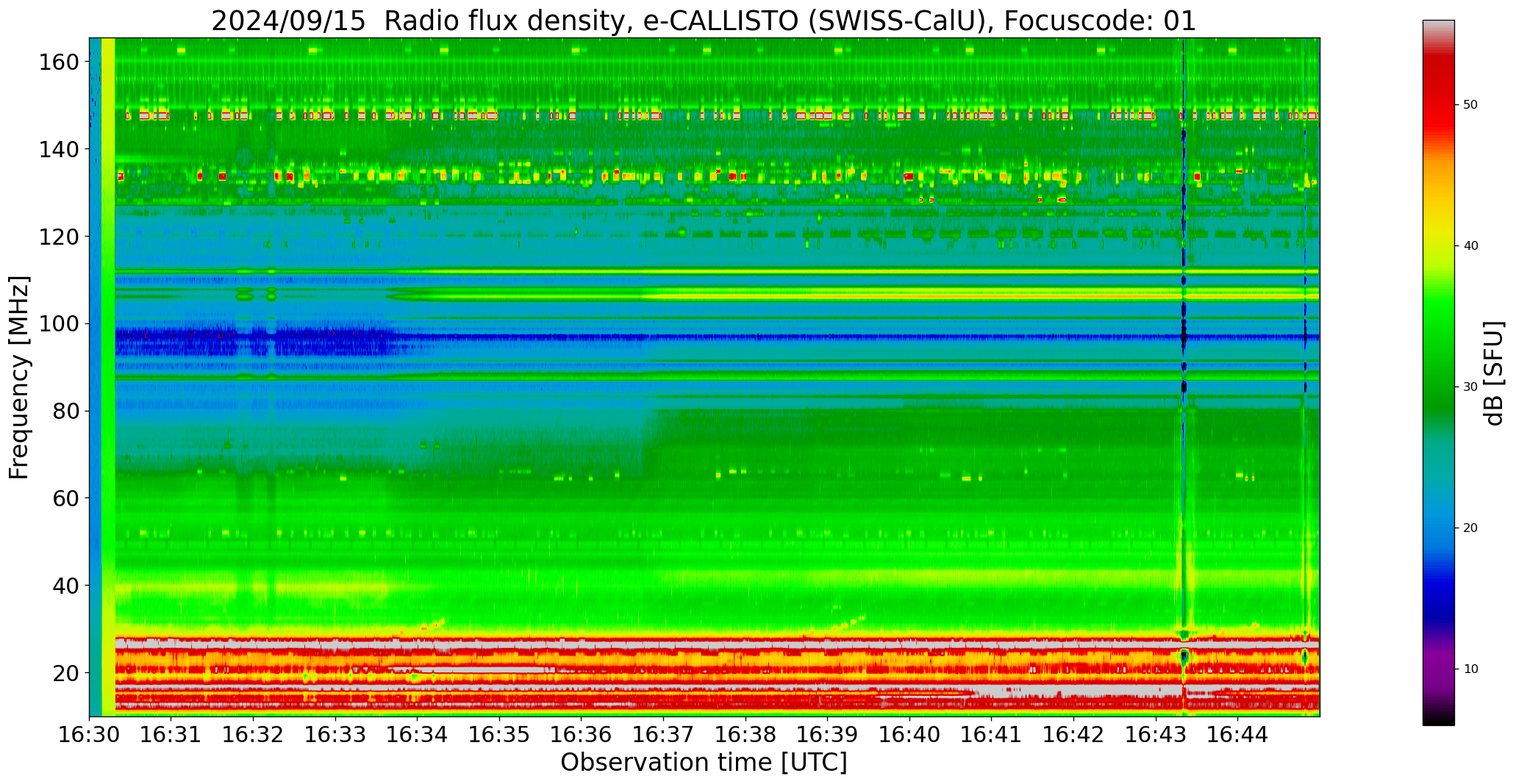Click the 16:36 time tick label
The image size is (1516, 784).
click(582, 734)
